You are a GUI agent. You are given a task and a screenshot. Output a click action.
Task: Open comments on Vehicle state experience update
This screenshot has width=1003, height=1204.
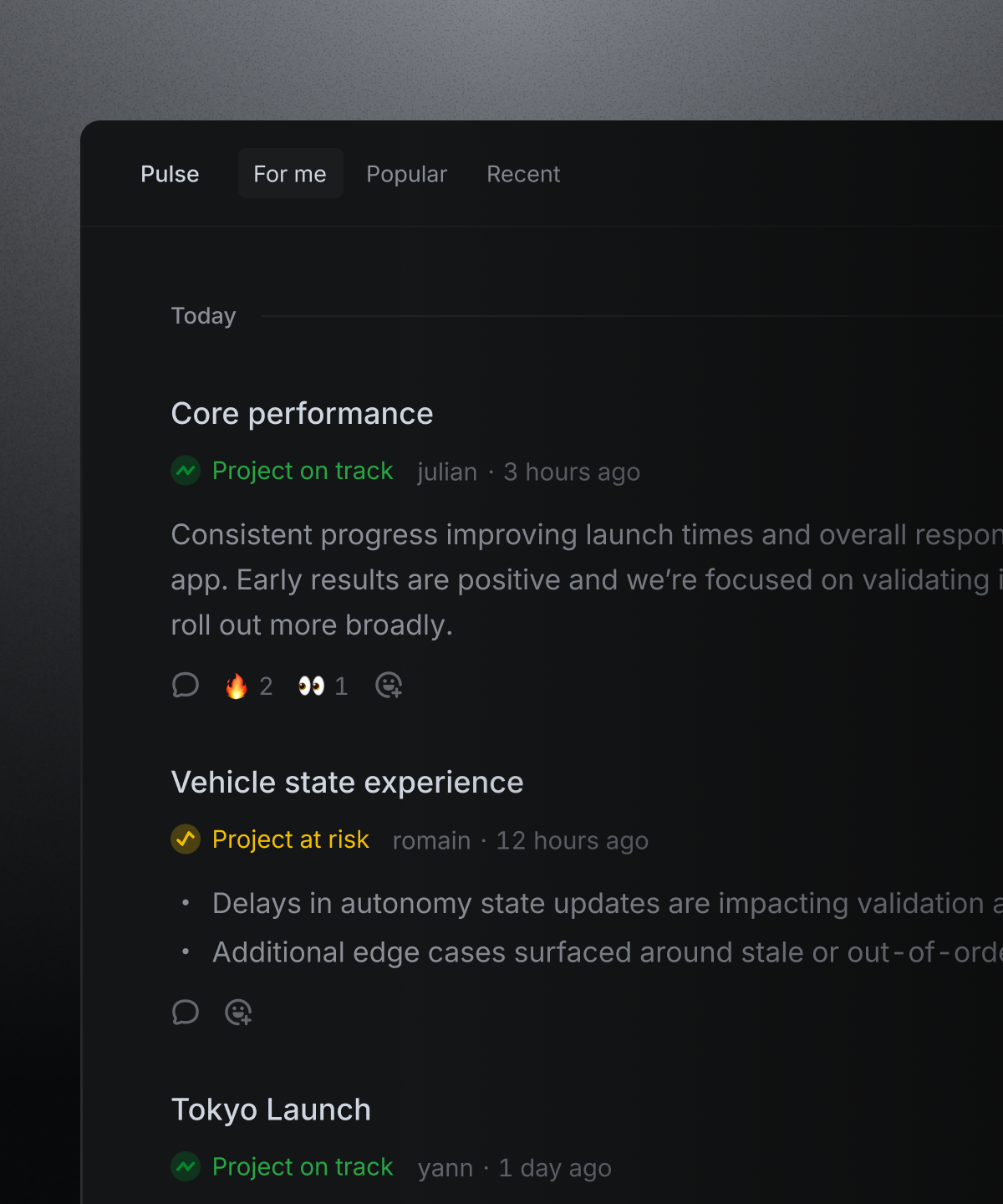[186, 1013]
